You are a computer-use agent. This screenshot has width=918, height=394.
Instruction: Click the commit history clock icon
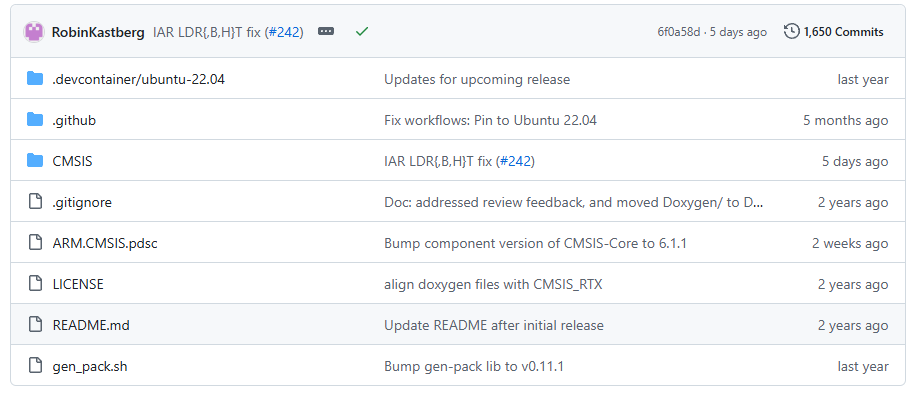792,32
